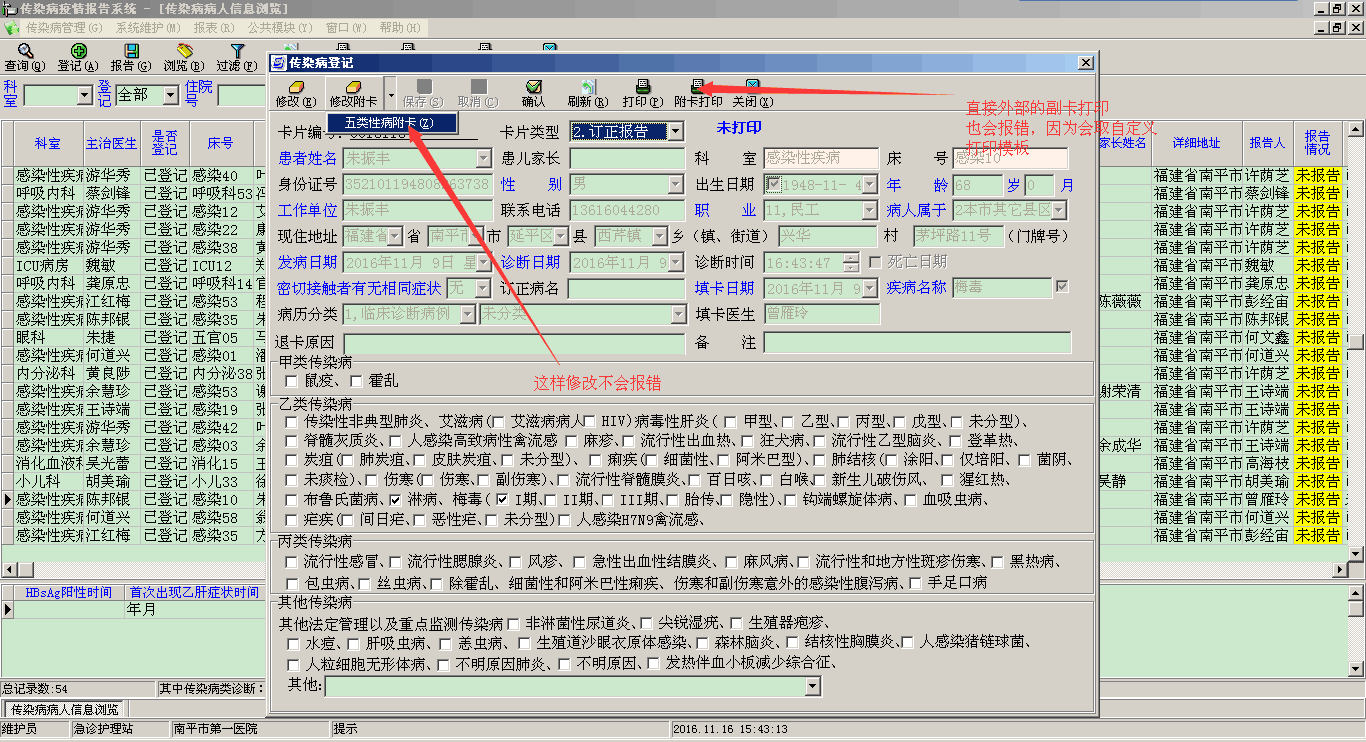The image size is (1366, 742).
Task: Check the 尖锐湿疣 checkbox
Action: pyautogui.click(x=647, y=623)
